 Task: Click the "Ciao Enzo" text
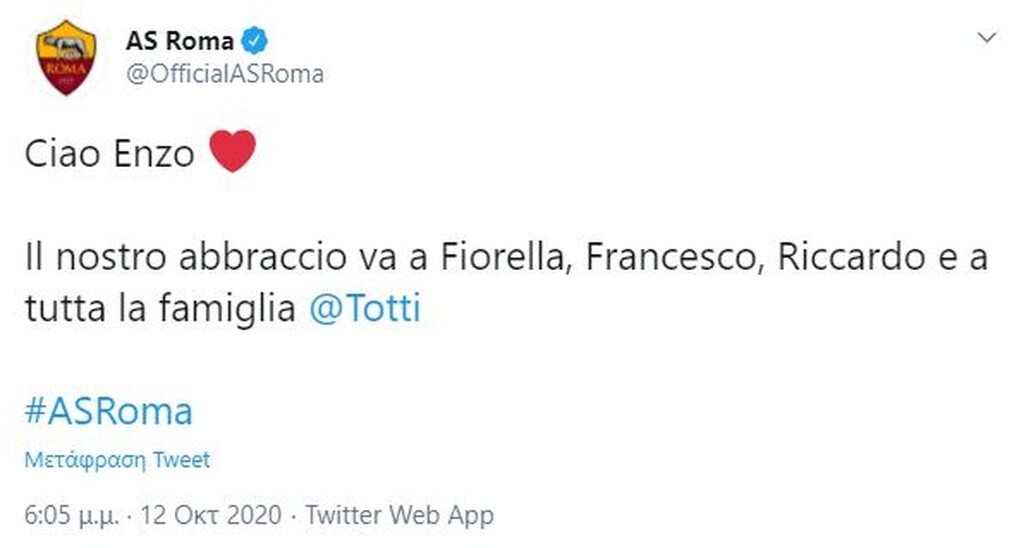tap(109, 153)
